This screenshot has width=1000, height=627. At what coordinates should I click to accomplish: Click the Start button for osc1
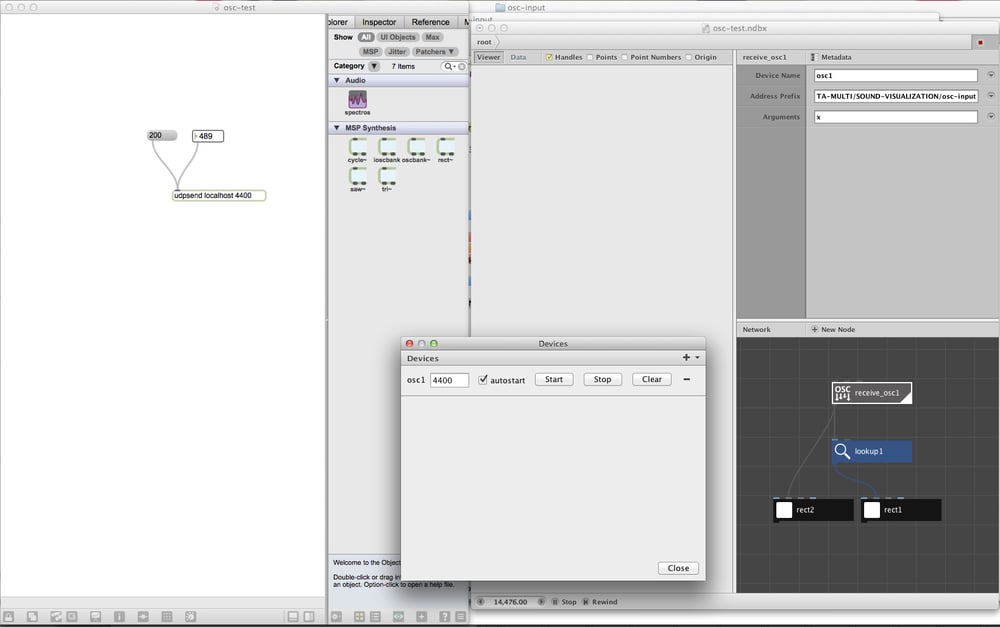pos(554,380)
